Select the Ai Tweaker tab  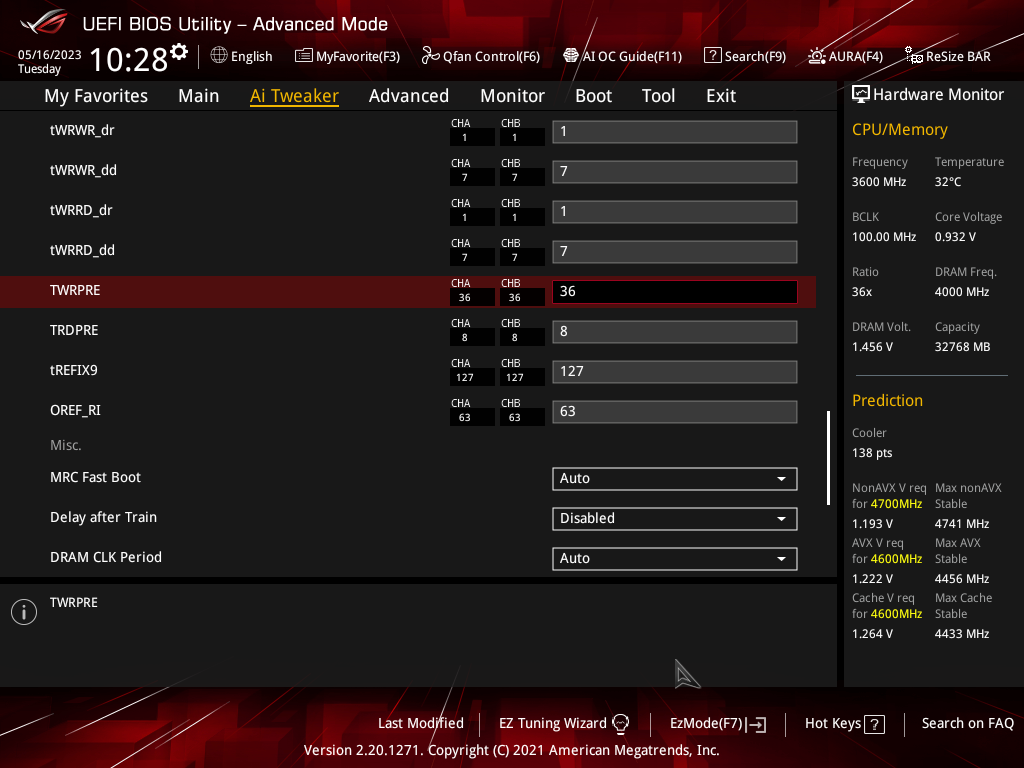point(294,96)
